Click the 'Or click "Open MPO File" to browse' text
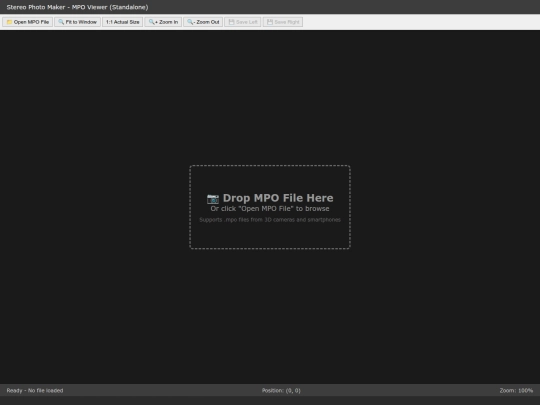This screenshot has height=405, width=540. coord(270,209)
